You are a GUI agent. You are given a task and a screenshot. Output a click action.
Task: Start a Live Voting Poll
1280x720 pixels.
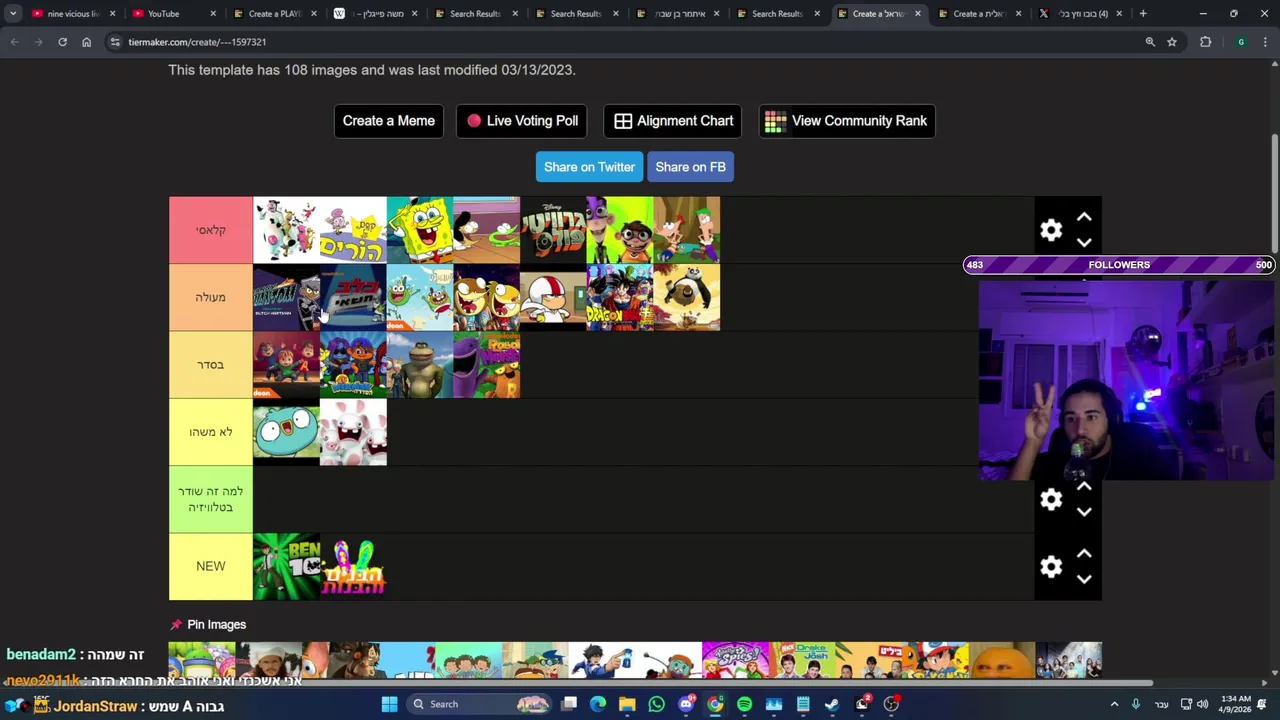[522, 121]
